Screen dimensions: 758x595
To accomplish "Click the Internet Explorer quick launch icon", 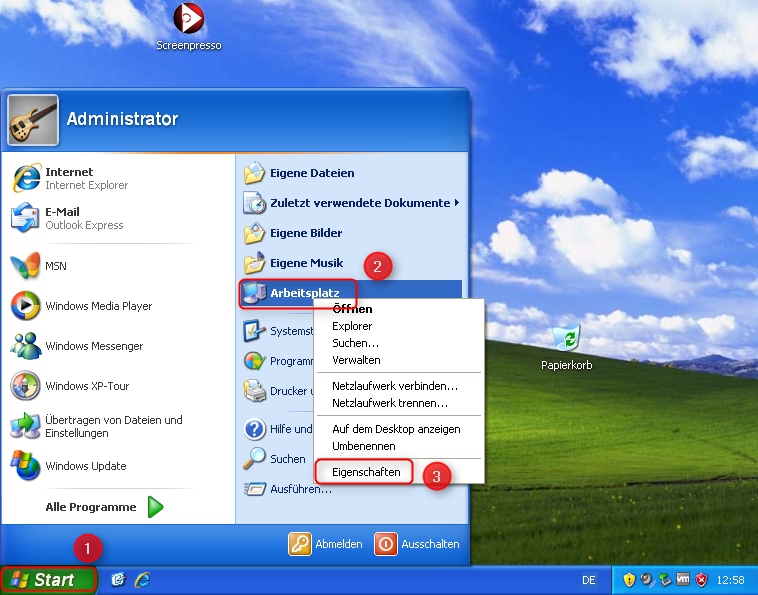I will [x=142, y=580].
